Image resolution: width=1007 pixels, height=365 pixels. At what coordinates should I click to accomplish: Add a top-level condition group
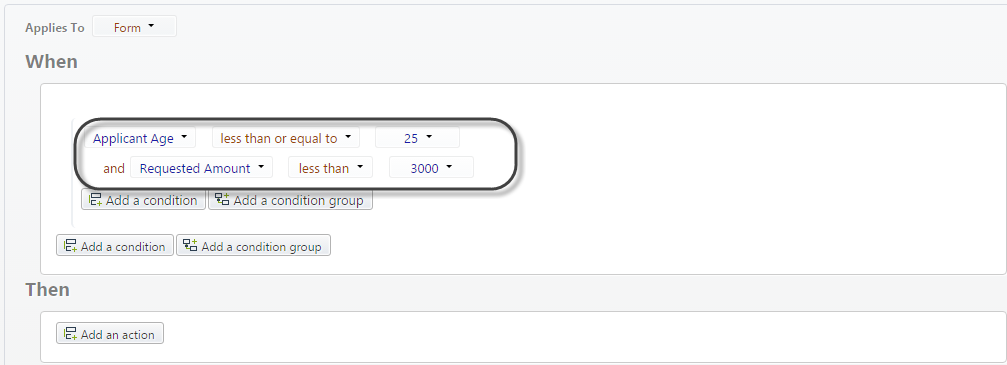click(254, 246)
